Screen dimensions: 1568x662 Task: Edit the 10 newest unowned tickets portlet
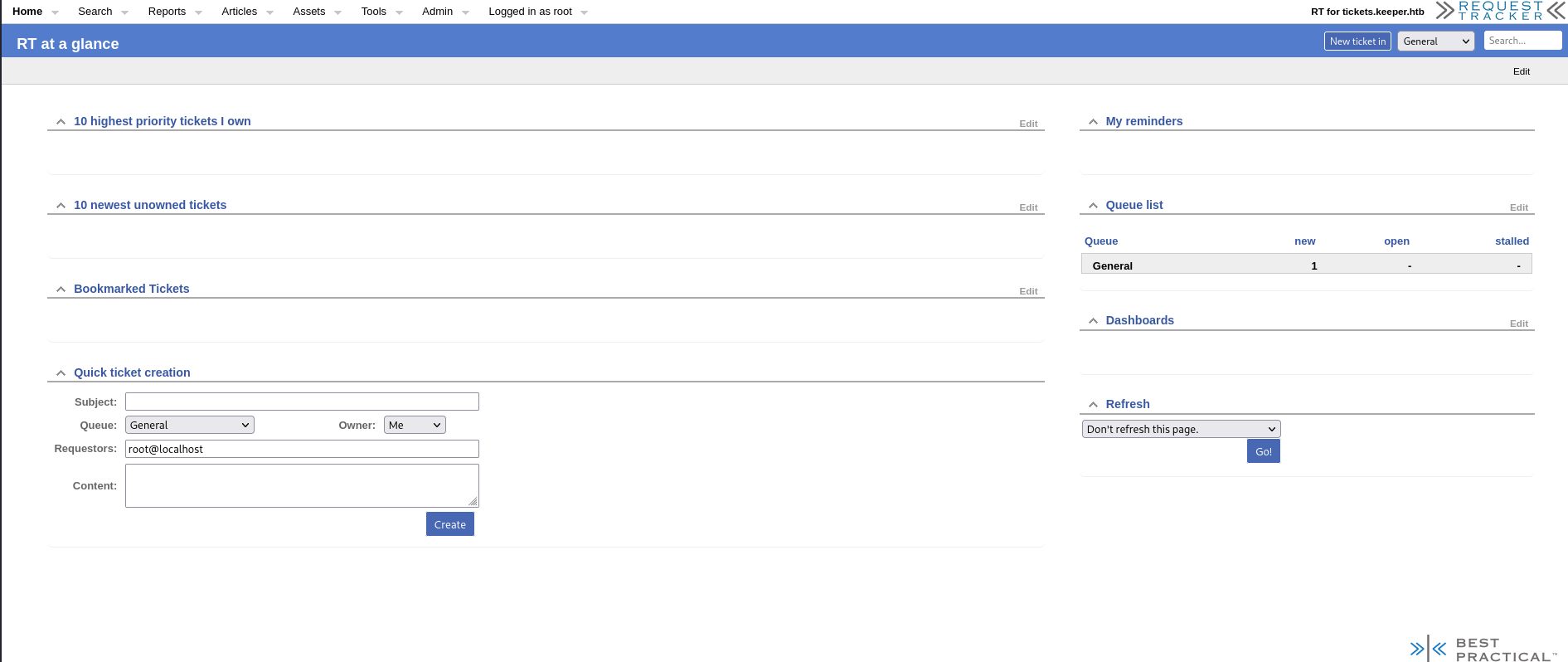coord(1028,207)
